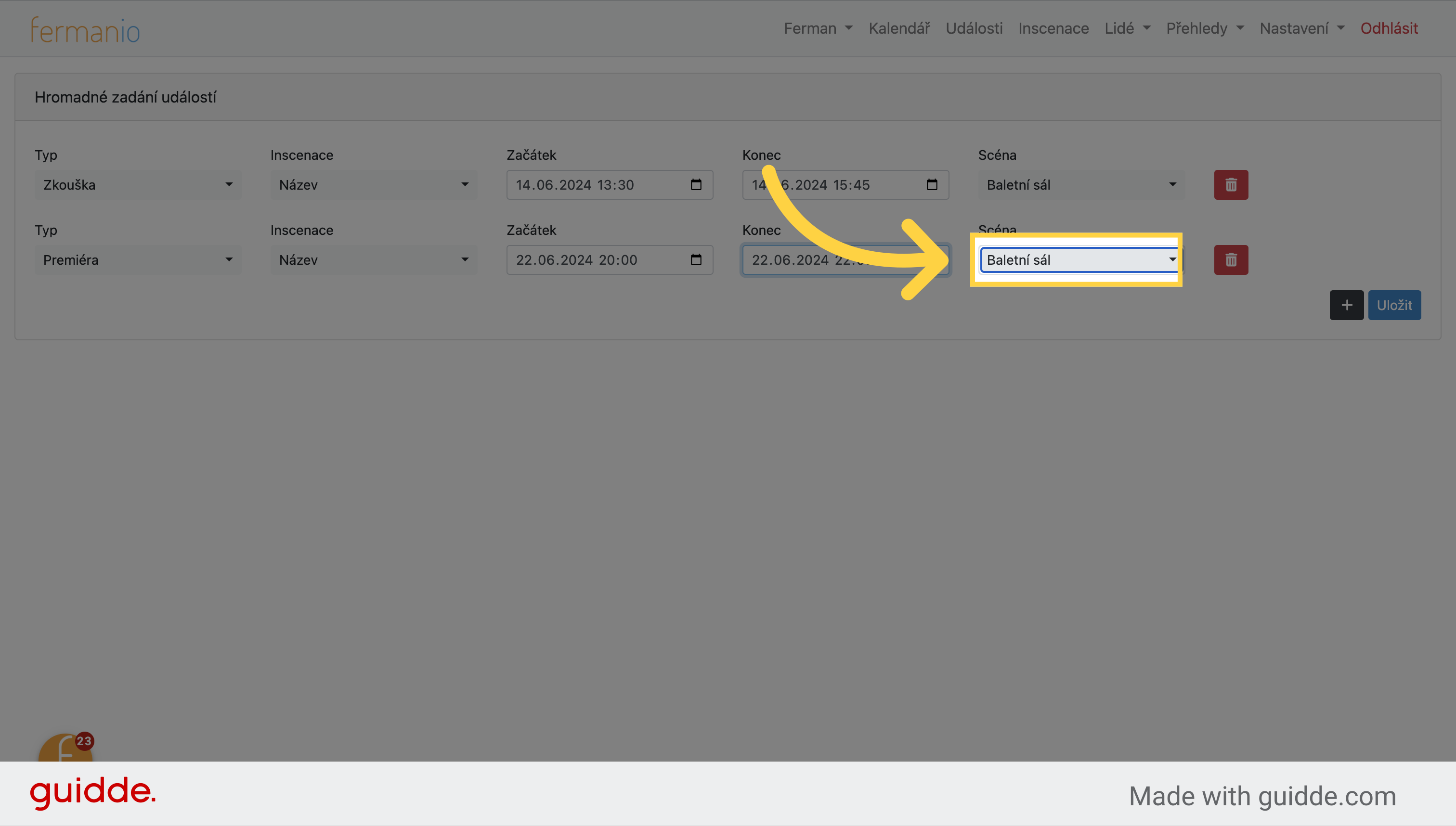Expand the Nastavení menu

(x=1301, y=28)
